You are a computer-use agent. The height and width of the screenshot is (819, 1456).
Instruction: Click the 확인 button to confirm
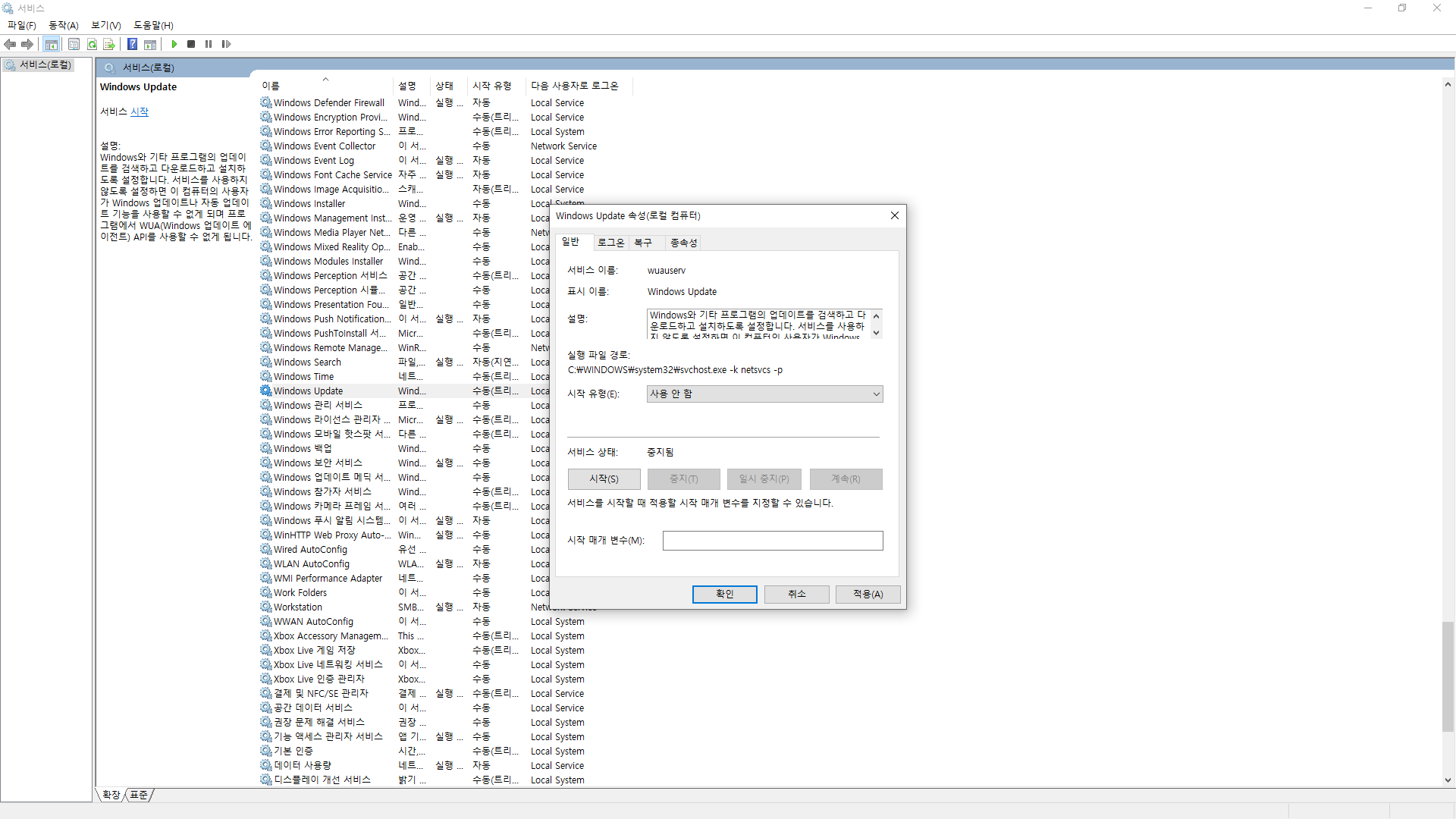(x=724, y=594)
